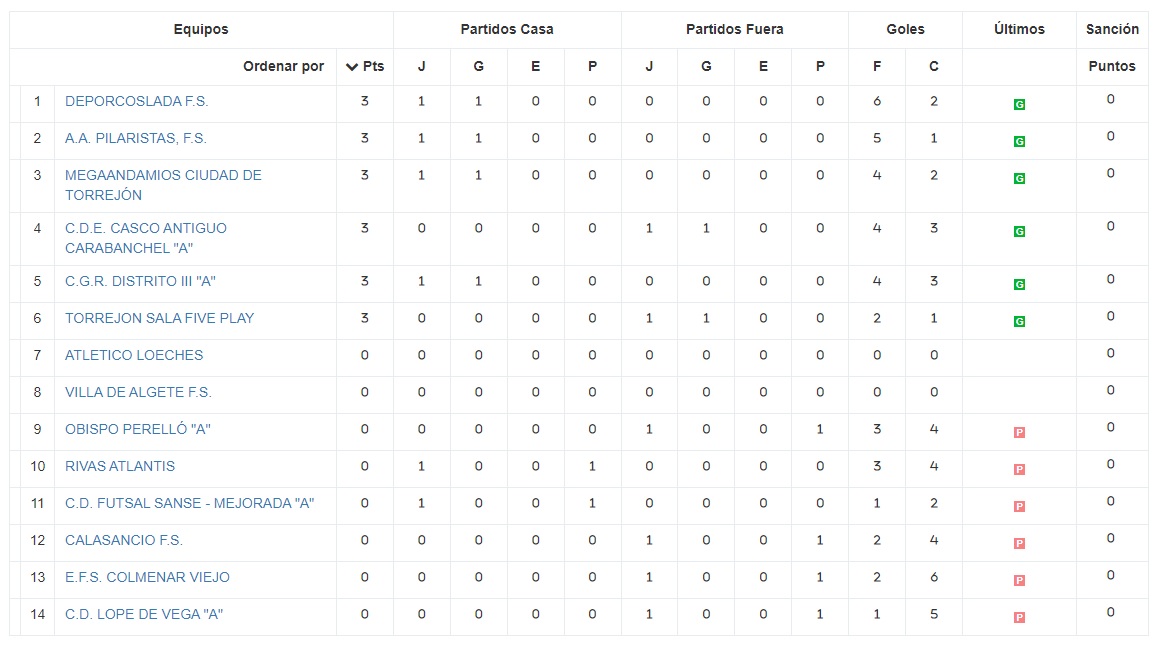Click the red P badge for C.D. LOPE DE VEGA
This screenshot has width=1163, height=649.
click(1019, 618)
